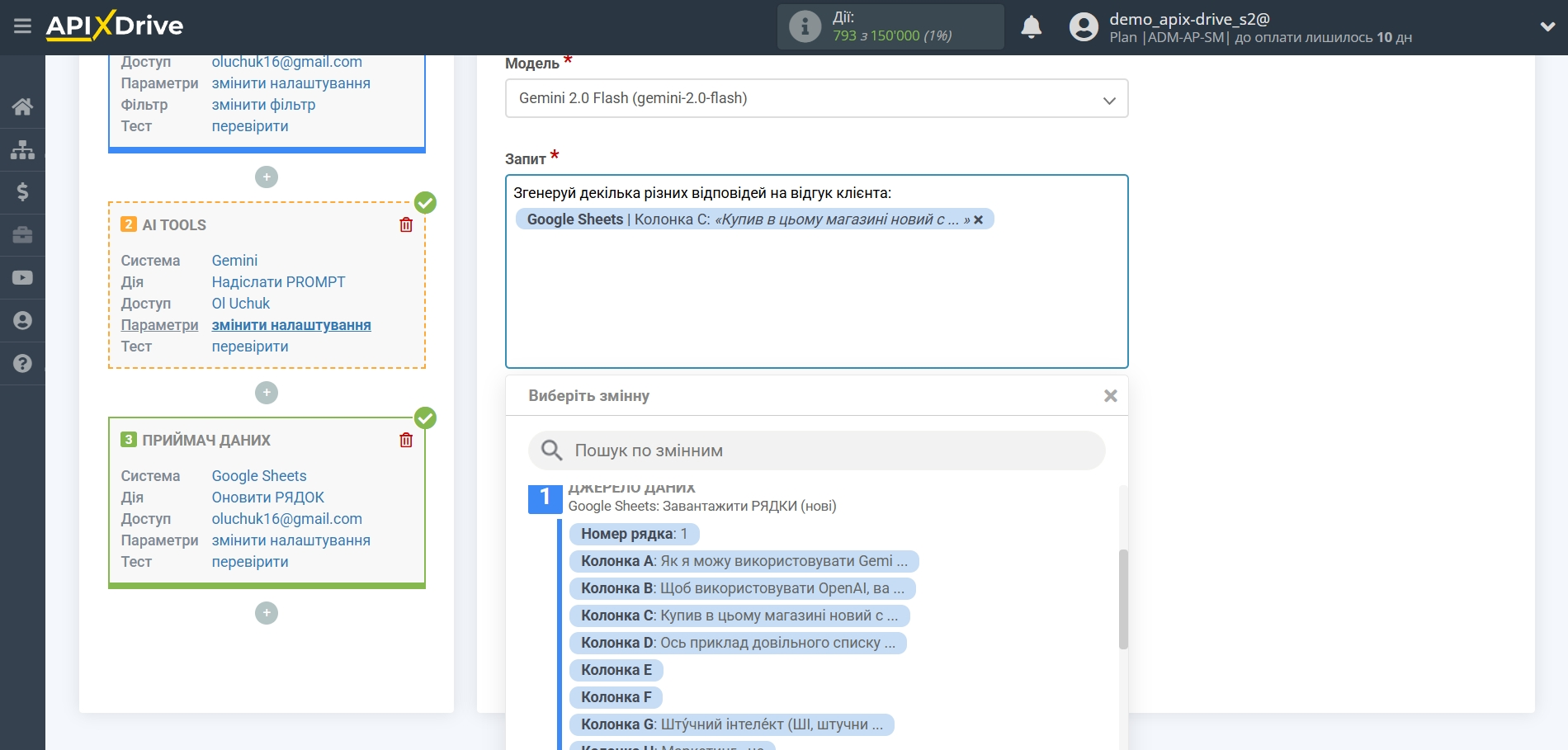Open змінити налаштування in AI TOOLS
Image resolution: width=1568 pixels, height=750 pixels.
click(x=291, y=325)
